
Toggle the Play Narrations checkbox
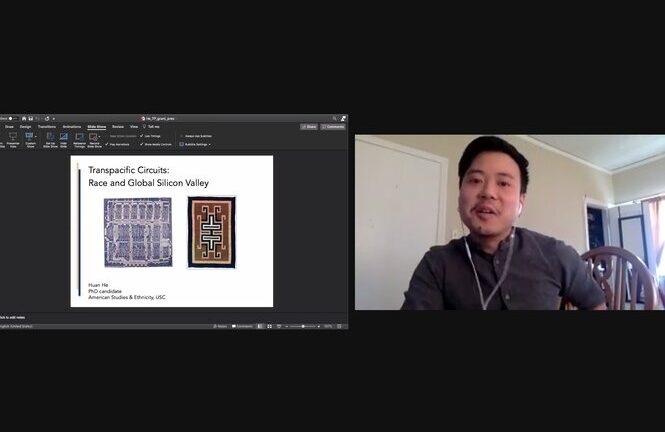tap(107, 144)
